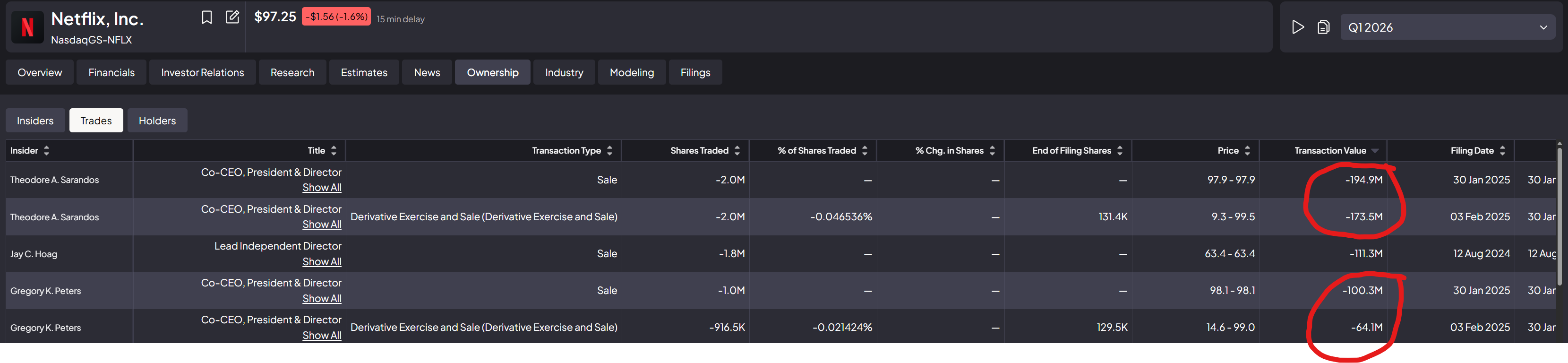Click the $97.25 stock price

pyautogui.click(x=275, y=17)
